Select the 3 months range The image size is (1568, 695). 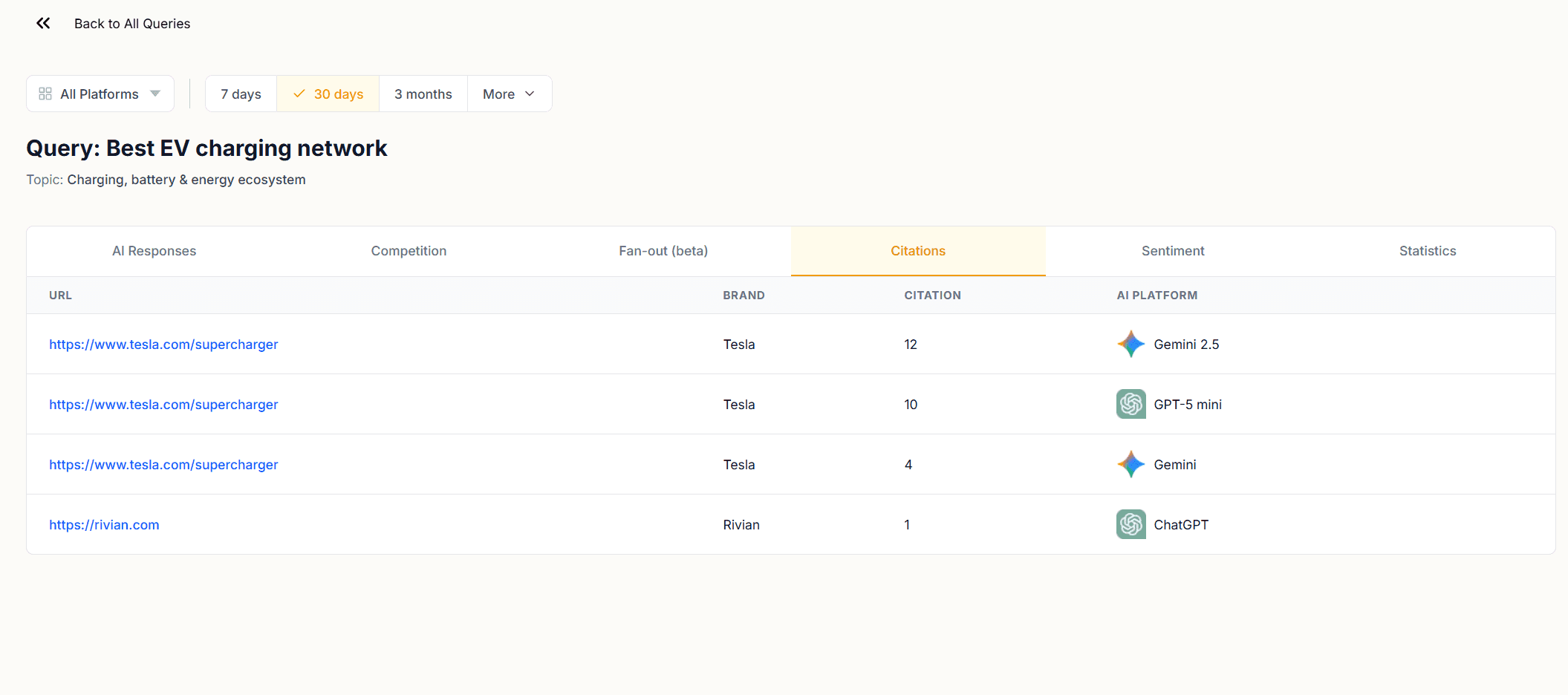423,94
